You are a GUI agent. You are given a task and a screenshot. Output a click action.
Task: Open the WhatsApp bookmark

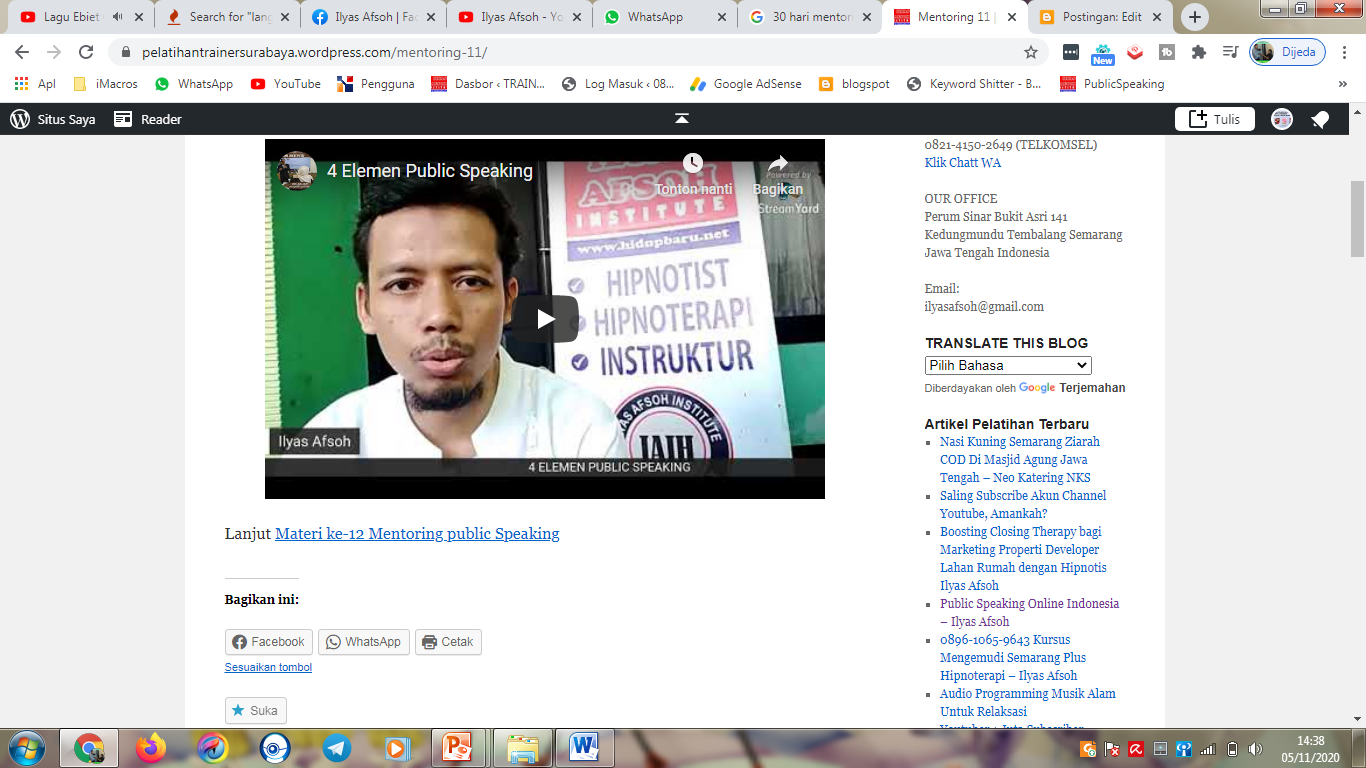194,84
